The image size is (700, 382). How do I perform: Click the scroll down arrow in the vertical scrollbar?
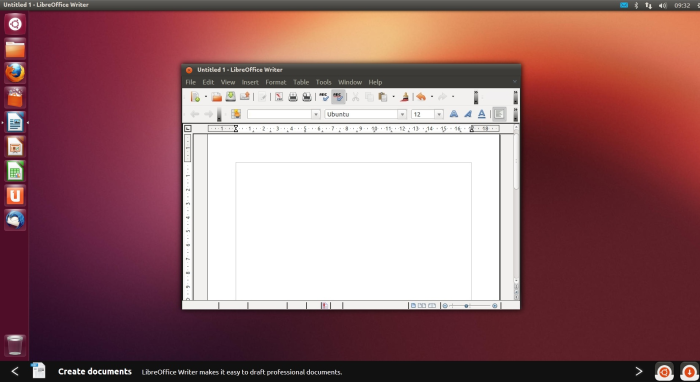tap(517, 281)
